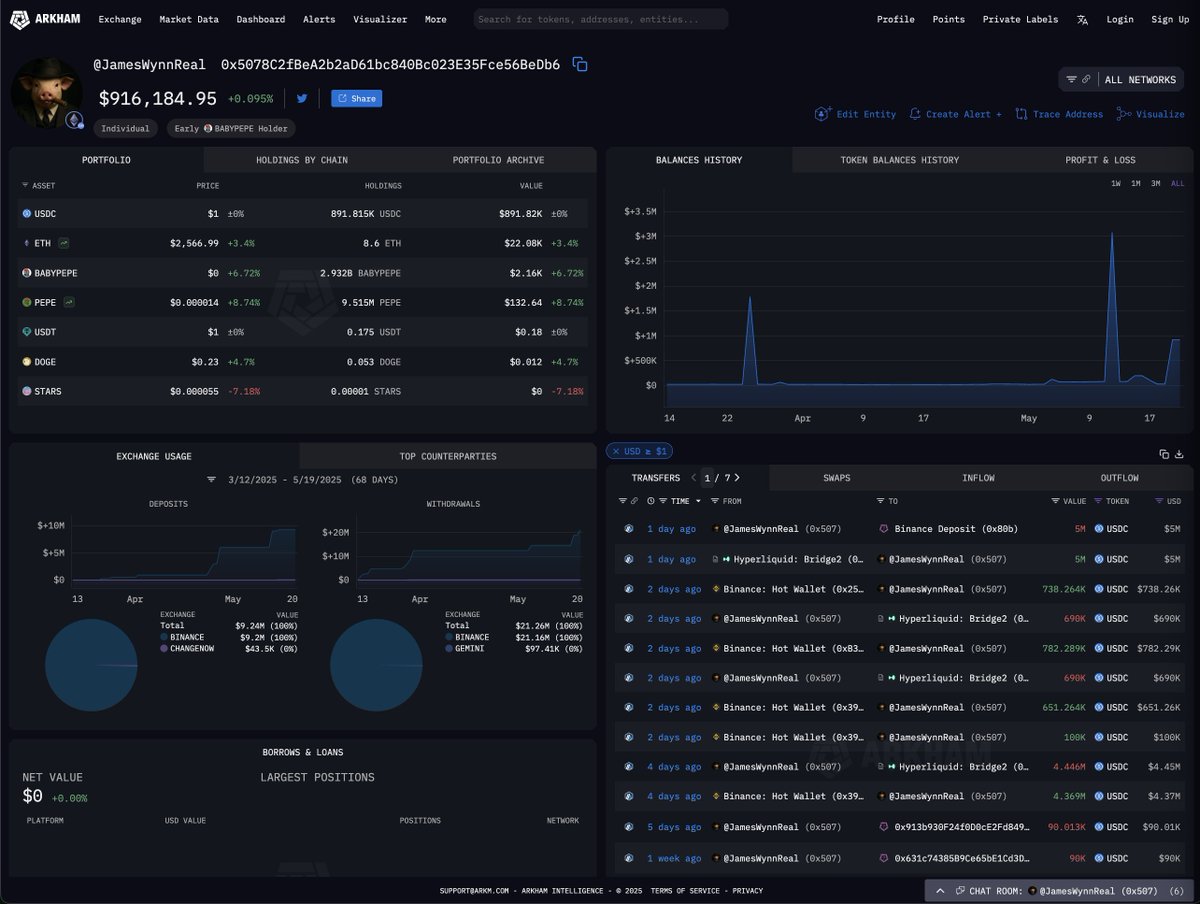1200x904 pixels.
Task: Click the language translate icon
Action: pyautogui.click(x=1082, y=19)
